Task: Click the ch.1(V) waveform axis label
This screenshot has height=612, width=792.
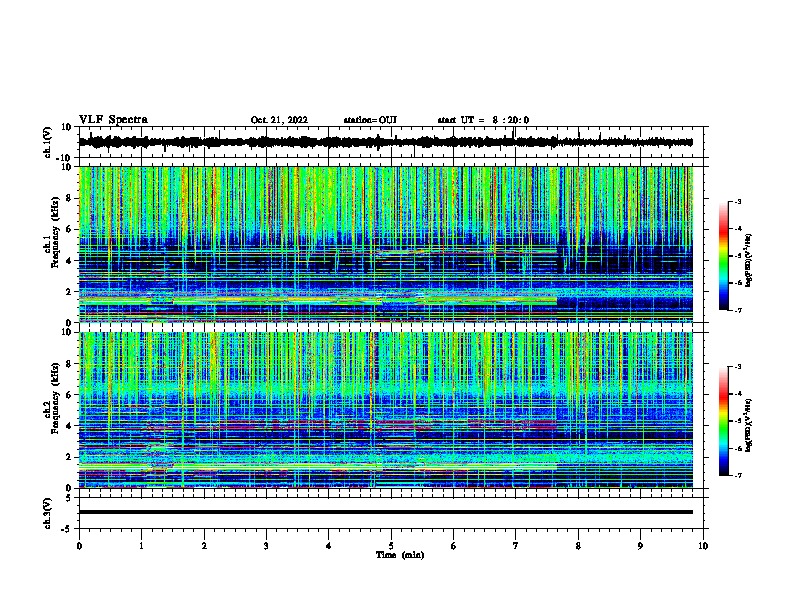Action: click(48, 142)
